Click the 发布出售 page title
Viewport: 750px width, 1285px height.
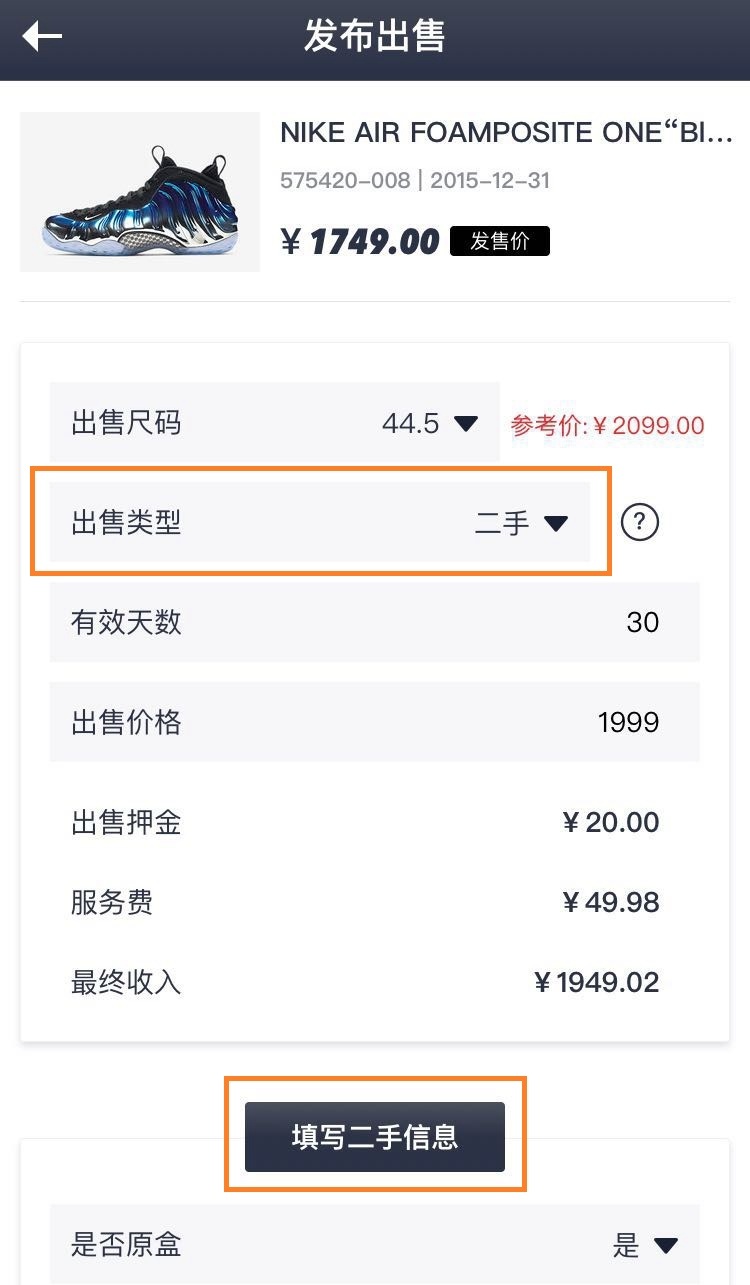(375, 37)
